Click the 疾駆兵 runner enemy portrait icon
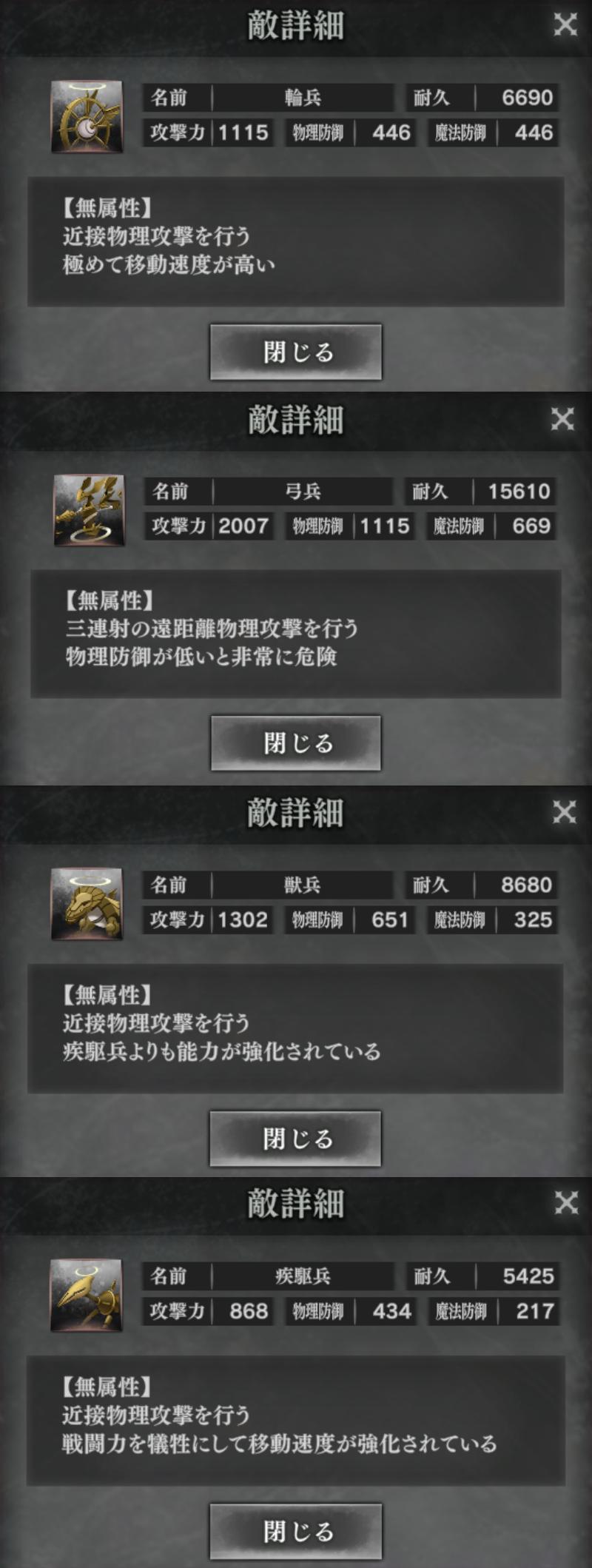 coord(86,1295)
